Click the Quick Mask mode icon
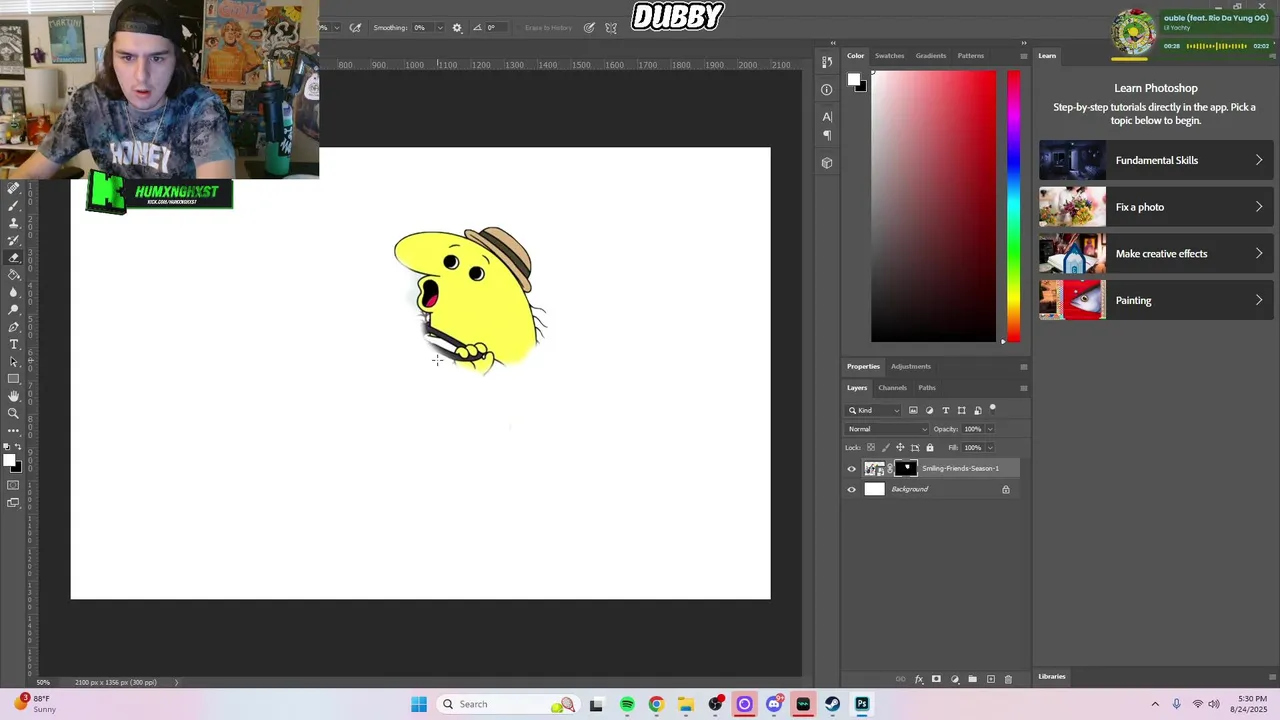 14,485
